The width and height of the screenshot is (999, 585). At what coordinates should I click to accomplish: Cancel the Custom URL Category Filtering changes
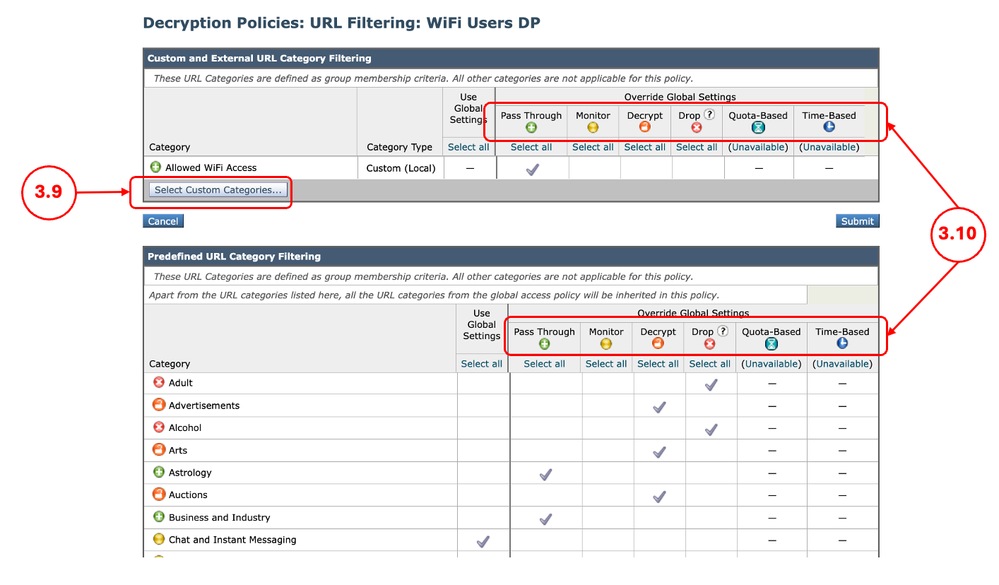pyautogui.click(x=162, y=221)
